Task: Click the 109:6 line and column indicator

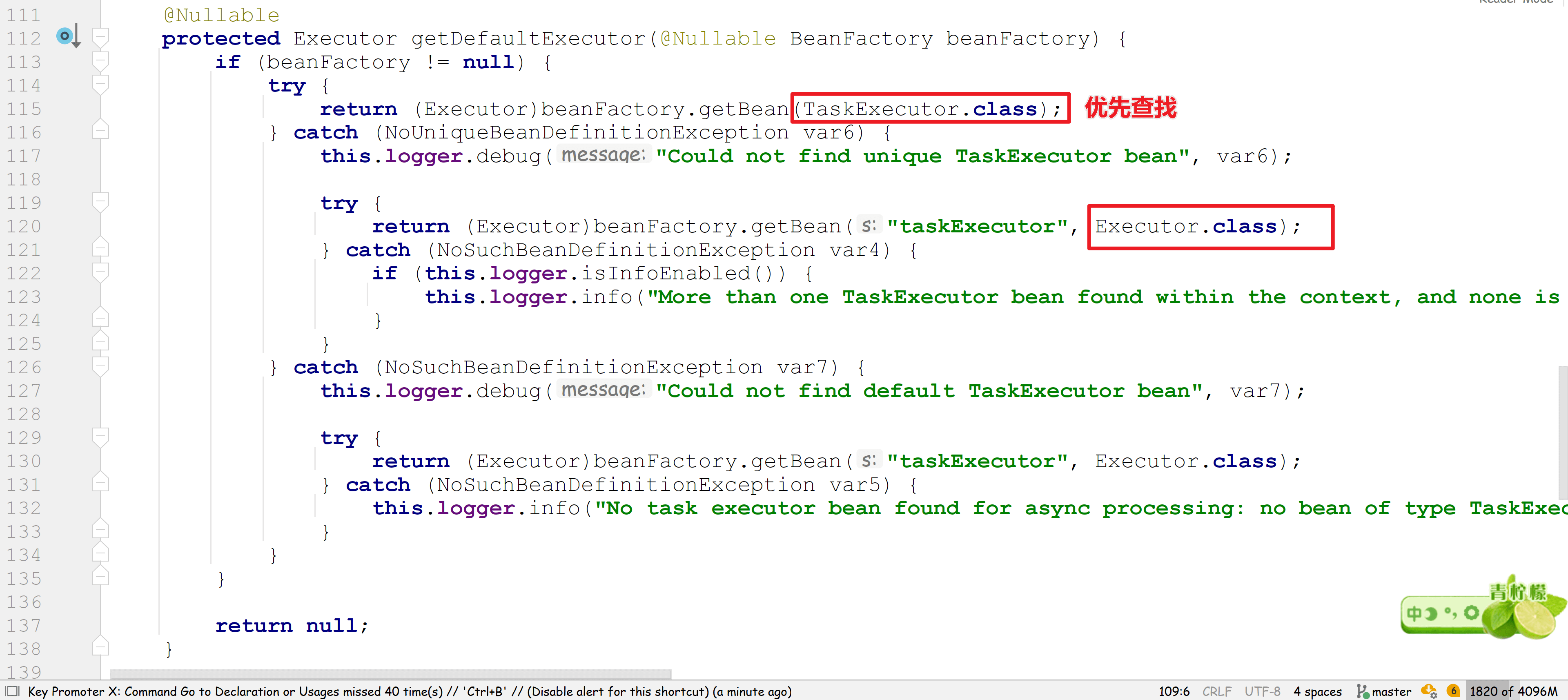Action: click(1174, 691)
